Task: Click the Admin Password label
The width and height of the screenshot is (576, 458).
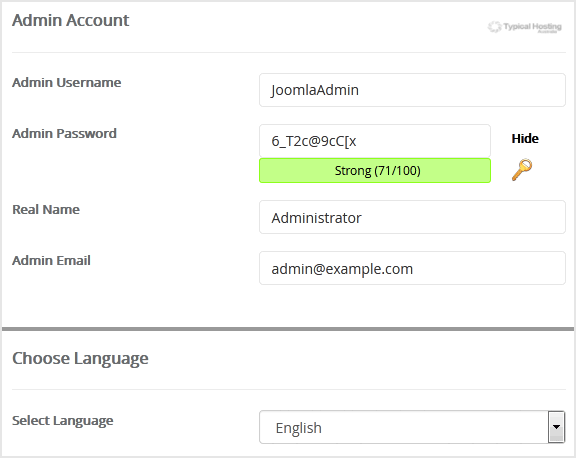Action: 64,133
